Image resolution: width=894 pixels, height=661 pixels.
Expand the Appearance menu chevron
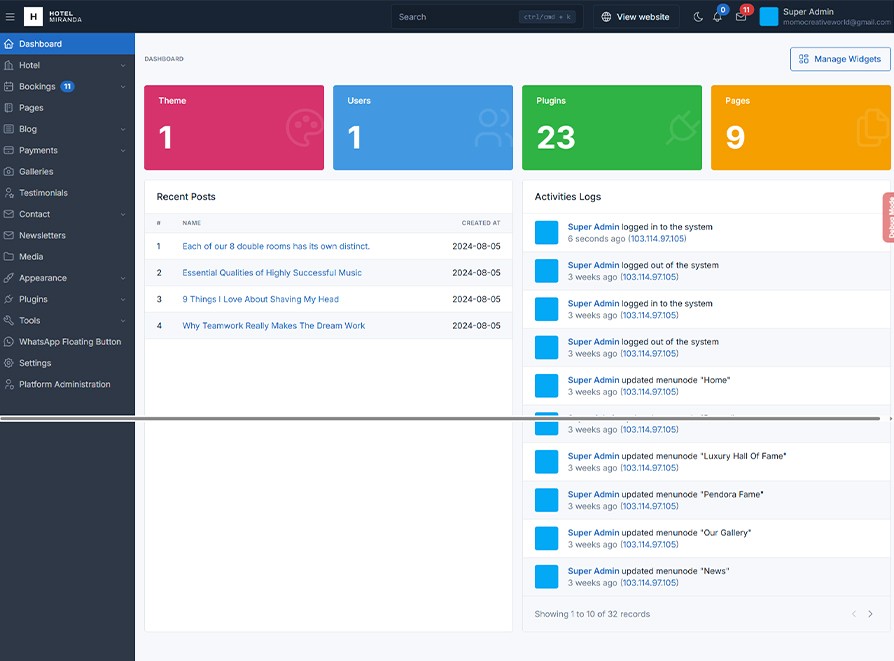(x=123, y=278)
